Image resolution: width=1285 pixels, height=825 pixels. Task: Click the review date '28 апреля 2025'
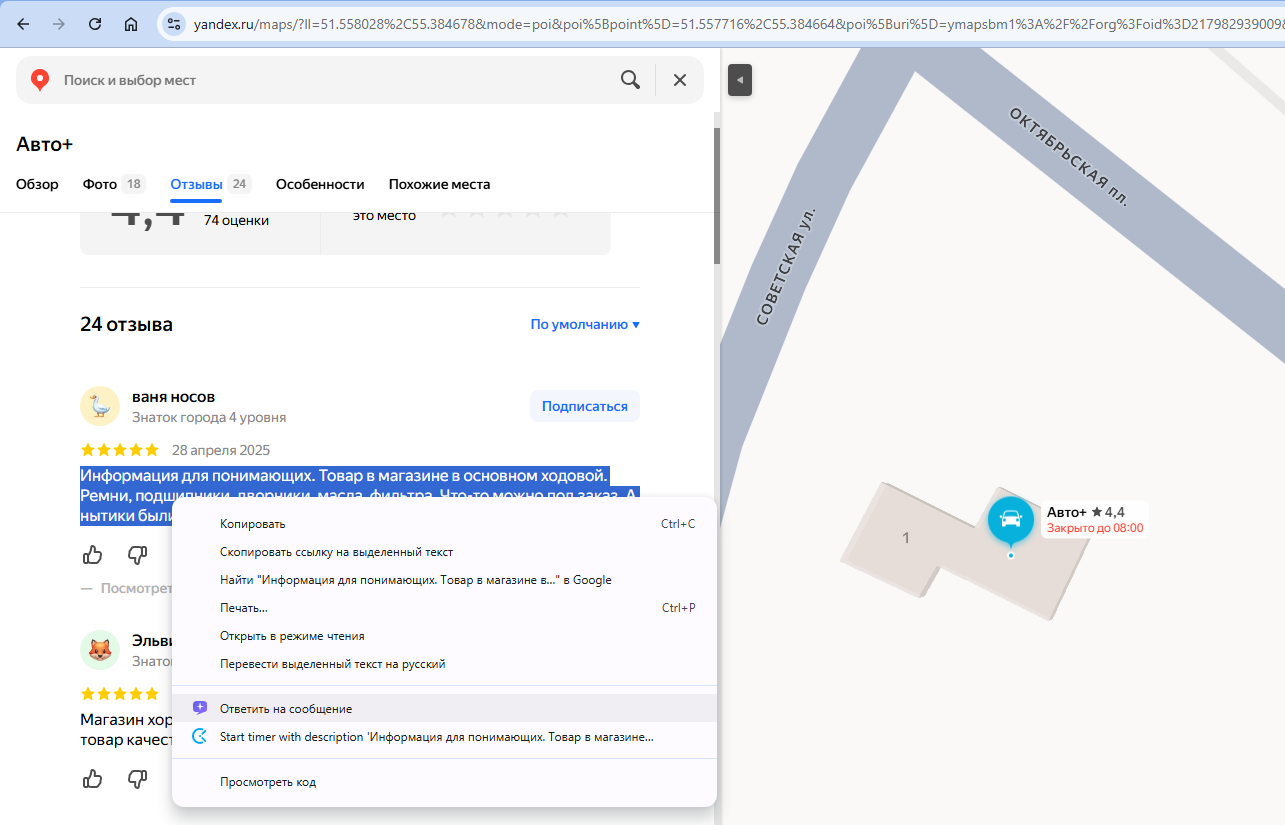[x=221, y=450]
